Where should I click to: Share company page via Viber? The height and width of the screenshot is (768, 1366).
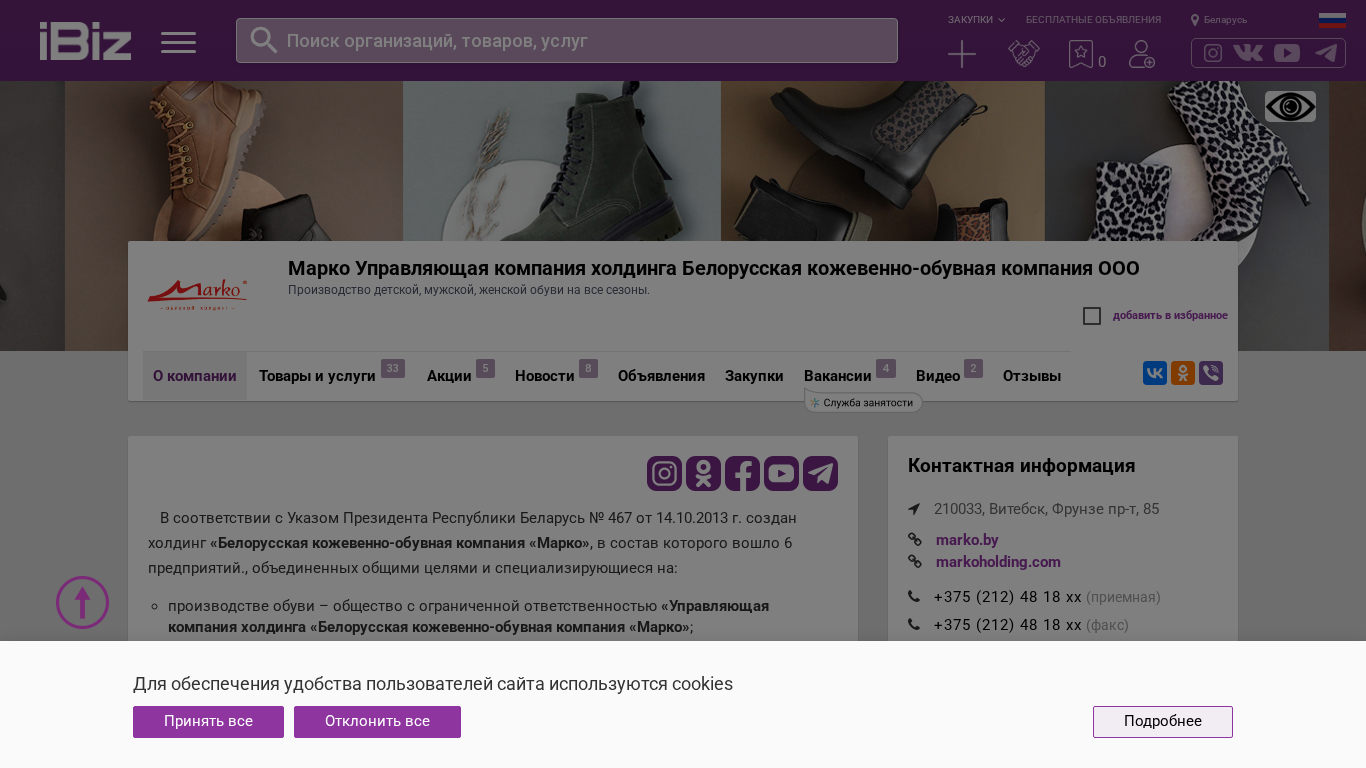(x=1211, y=374)
